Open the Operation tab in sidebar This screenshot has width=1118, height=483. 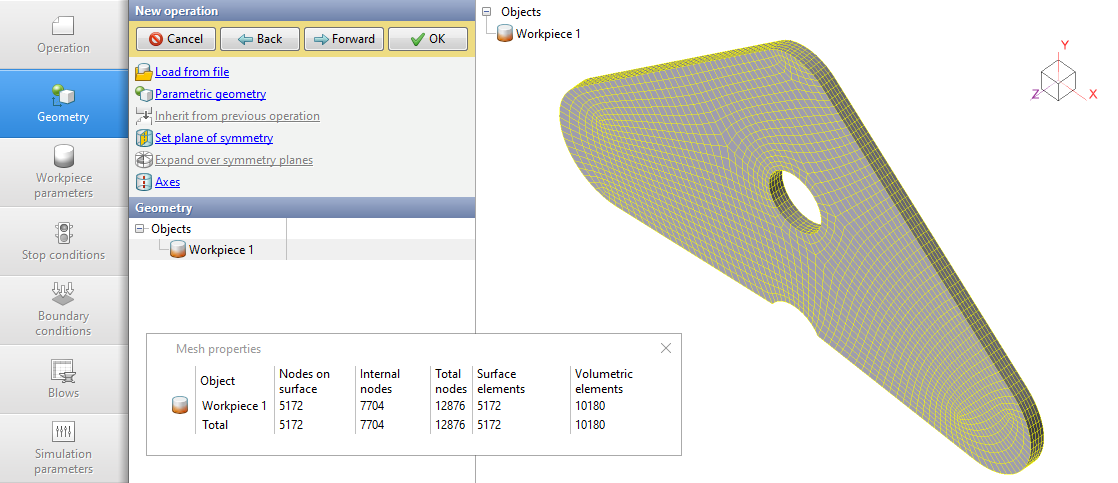pyautogui.click(x=64, y=35)
